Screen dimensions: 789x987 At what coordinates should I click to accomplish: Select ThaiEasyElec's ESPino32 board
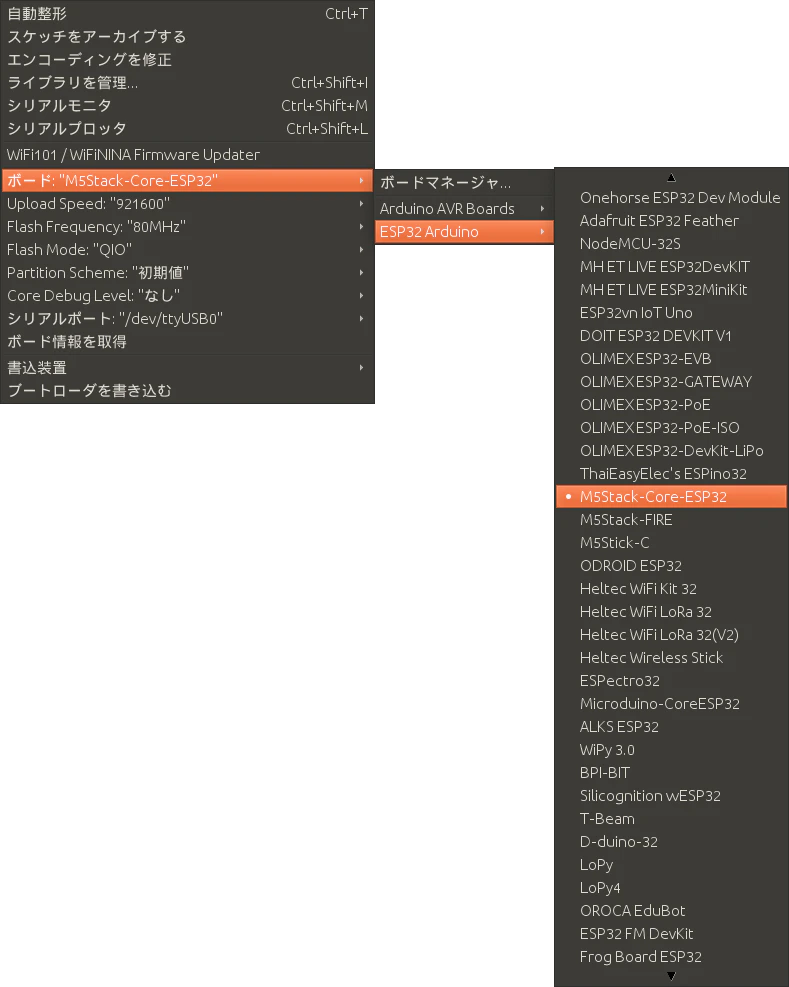671,473
